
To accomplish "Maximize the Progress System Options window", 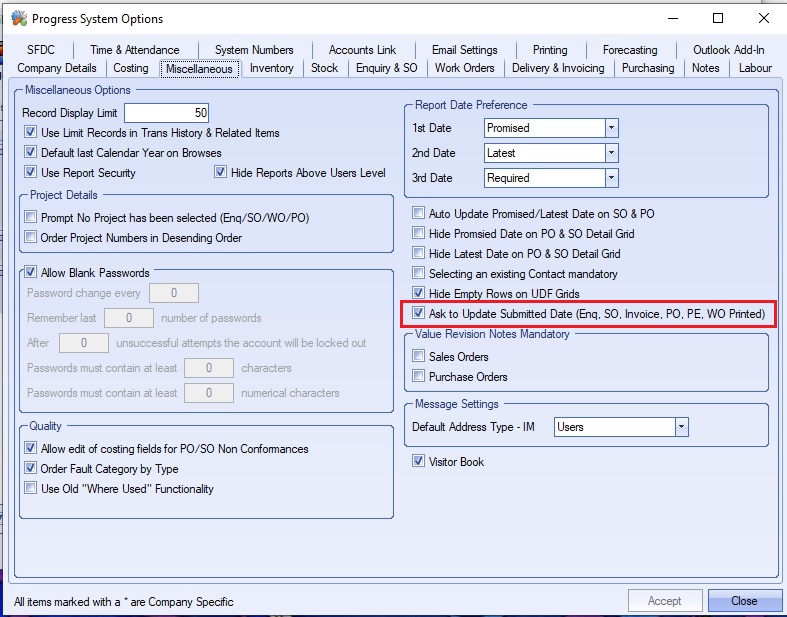I will click(718, 18).
